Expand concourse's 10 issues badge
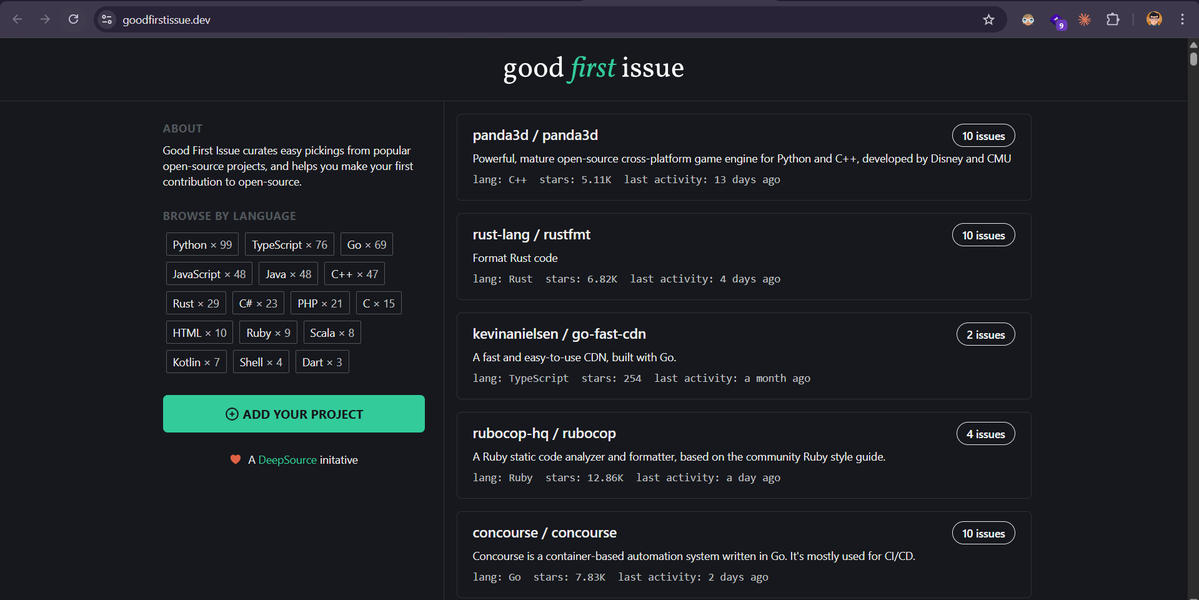 click(983, 533)
